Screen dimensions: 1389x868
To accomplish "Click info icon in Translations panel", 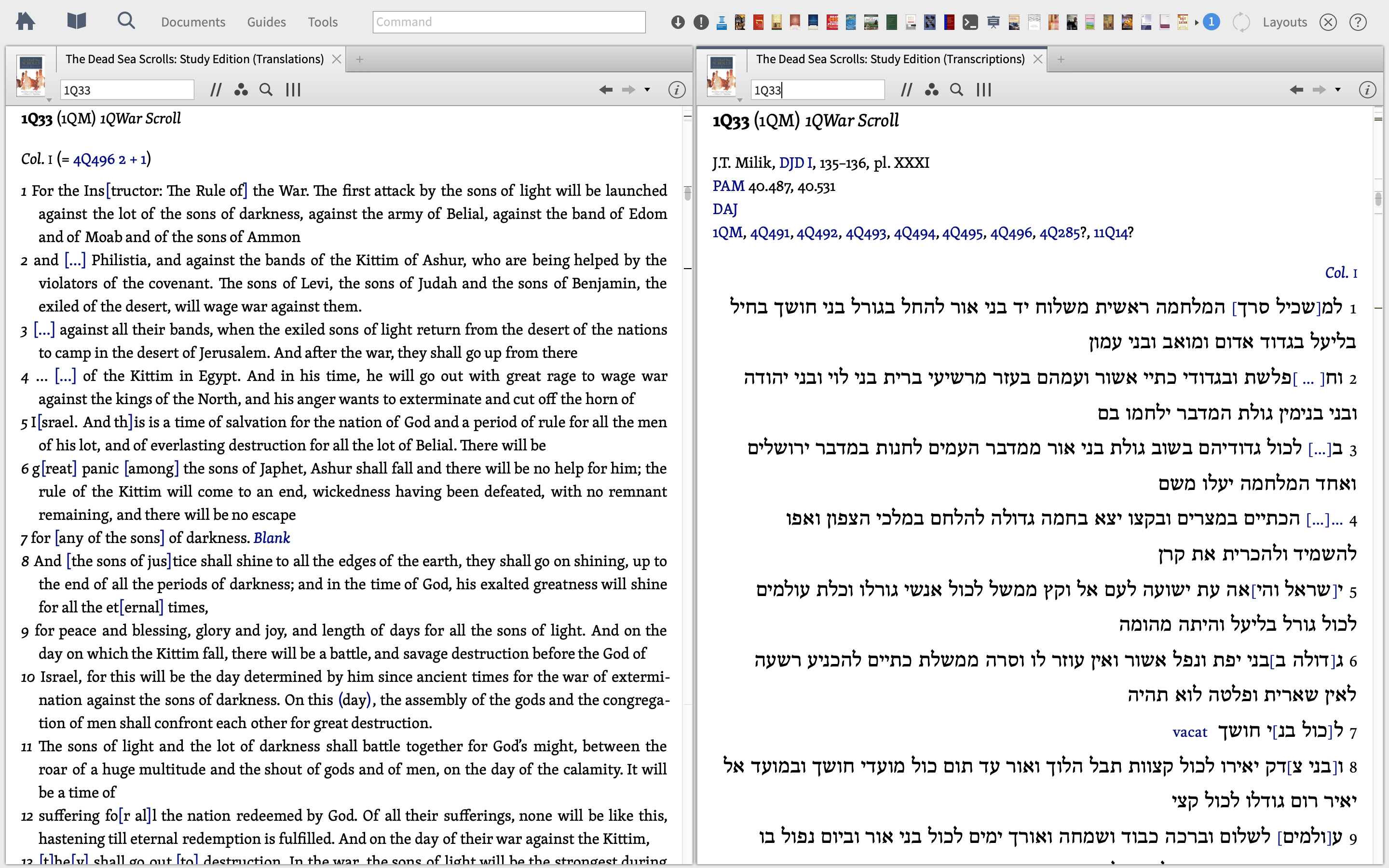I will coord(677,90).
